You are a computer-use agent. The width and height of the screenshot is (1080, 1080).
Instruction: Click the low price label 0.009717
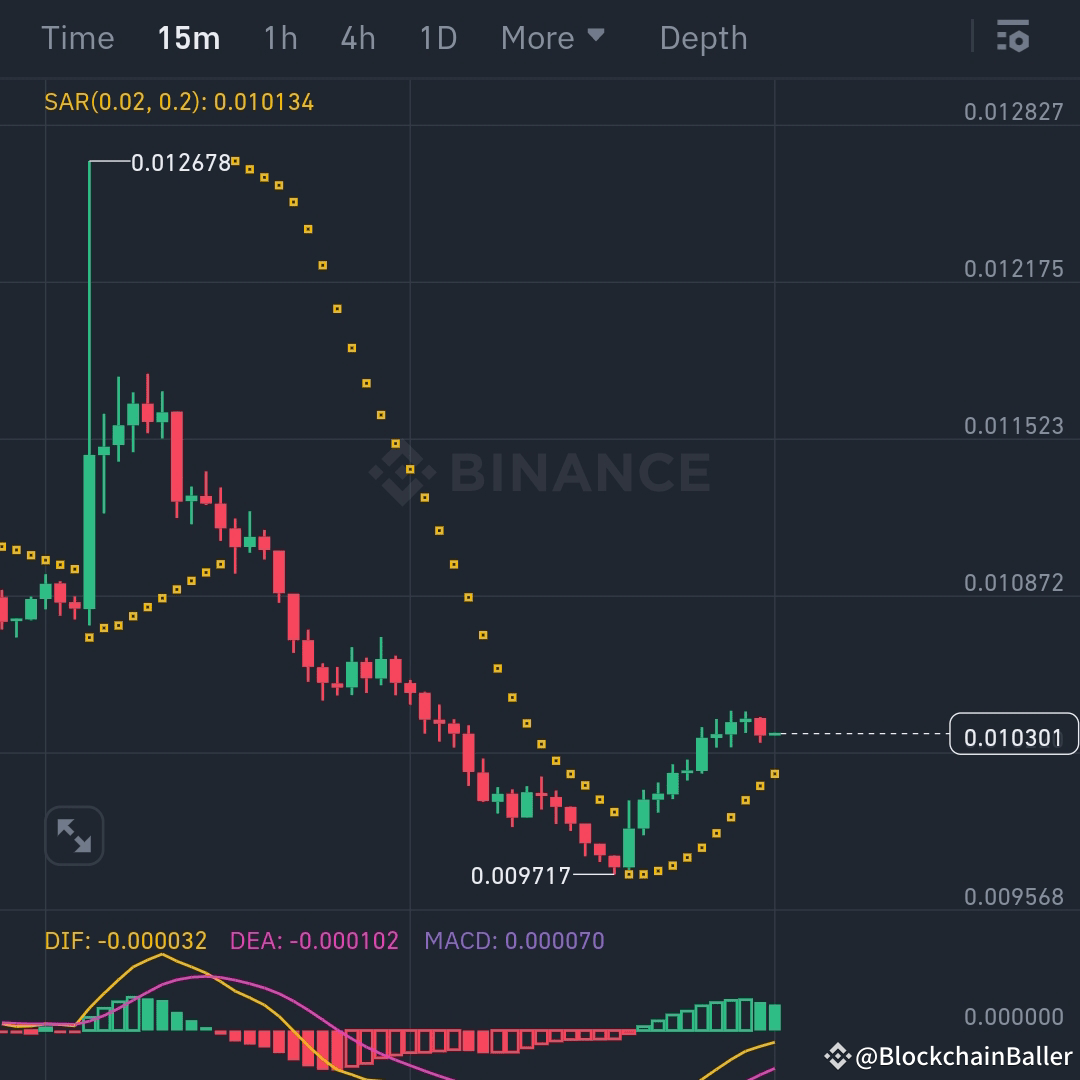point(519,875)
